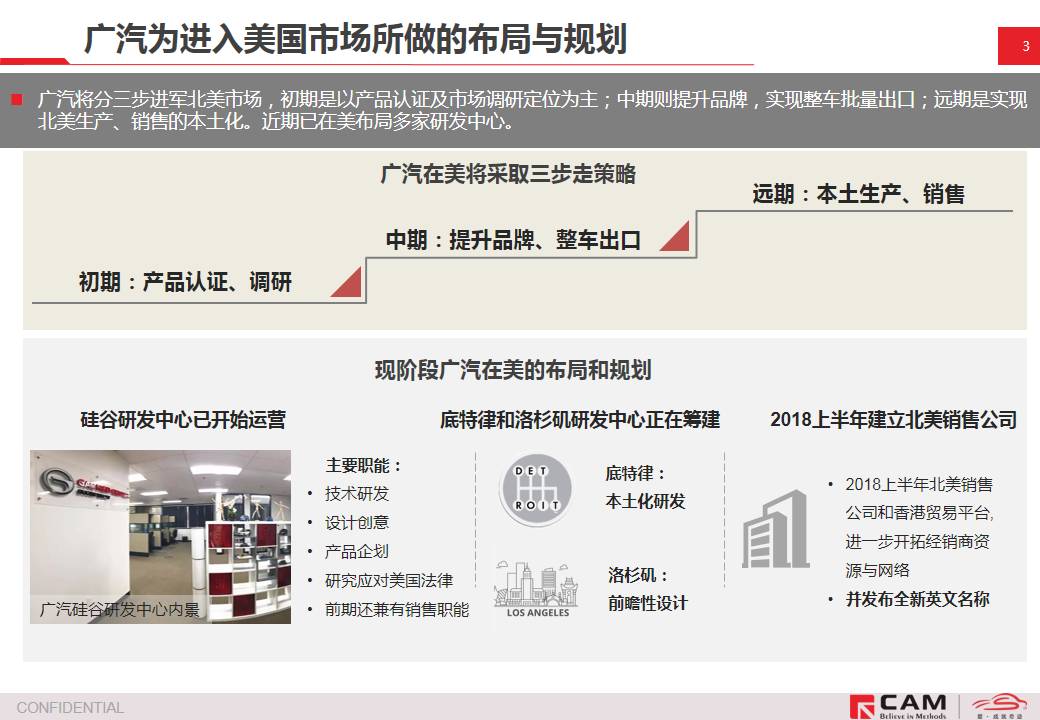Image resolution: width=1040 pixels, height=720 pixels.
Task: Click the Los Angeles skyline icon
Action: point(537,589)
